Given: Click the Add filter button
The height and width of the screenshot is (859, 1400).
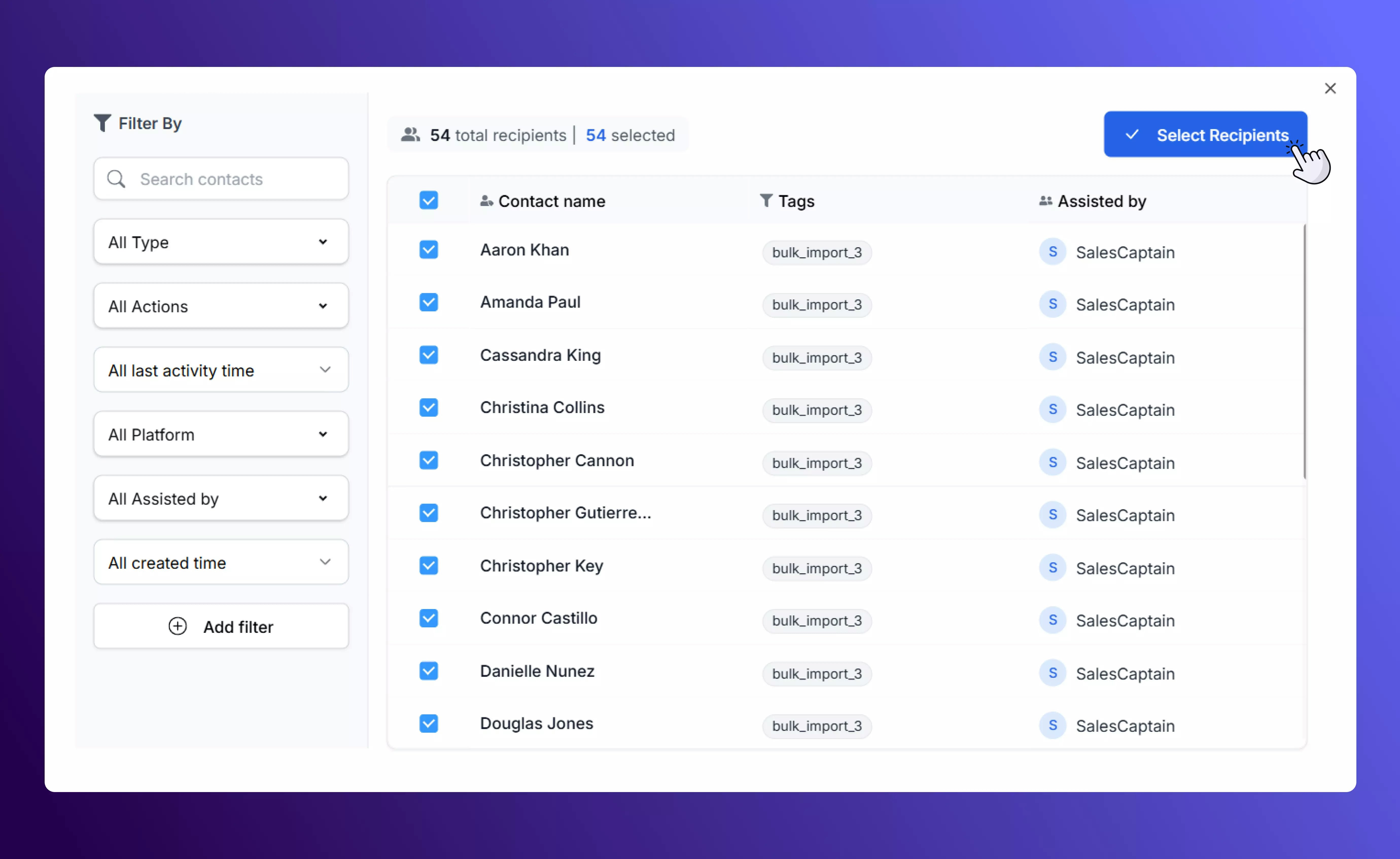Looking at the screenshot, I should click(220, 626).
